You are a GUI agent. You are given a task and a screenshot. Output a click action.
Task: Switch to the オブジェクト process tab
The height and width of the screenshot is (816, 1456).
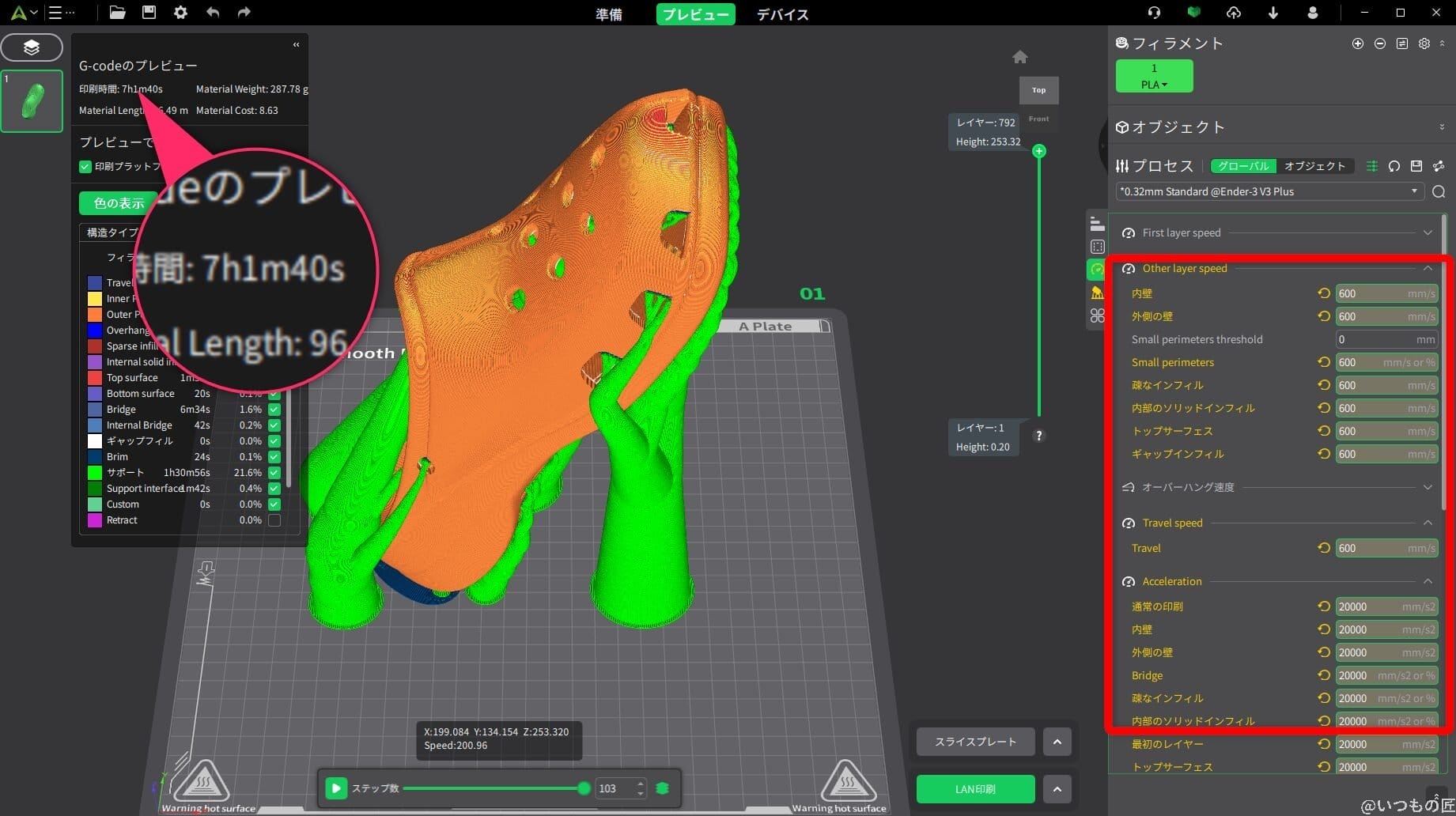click(x=1315, y=166)
